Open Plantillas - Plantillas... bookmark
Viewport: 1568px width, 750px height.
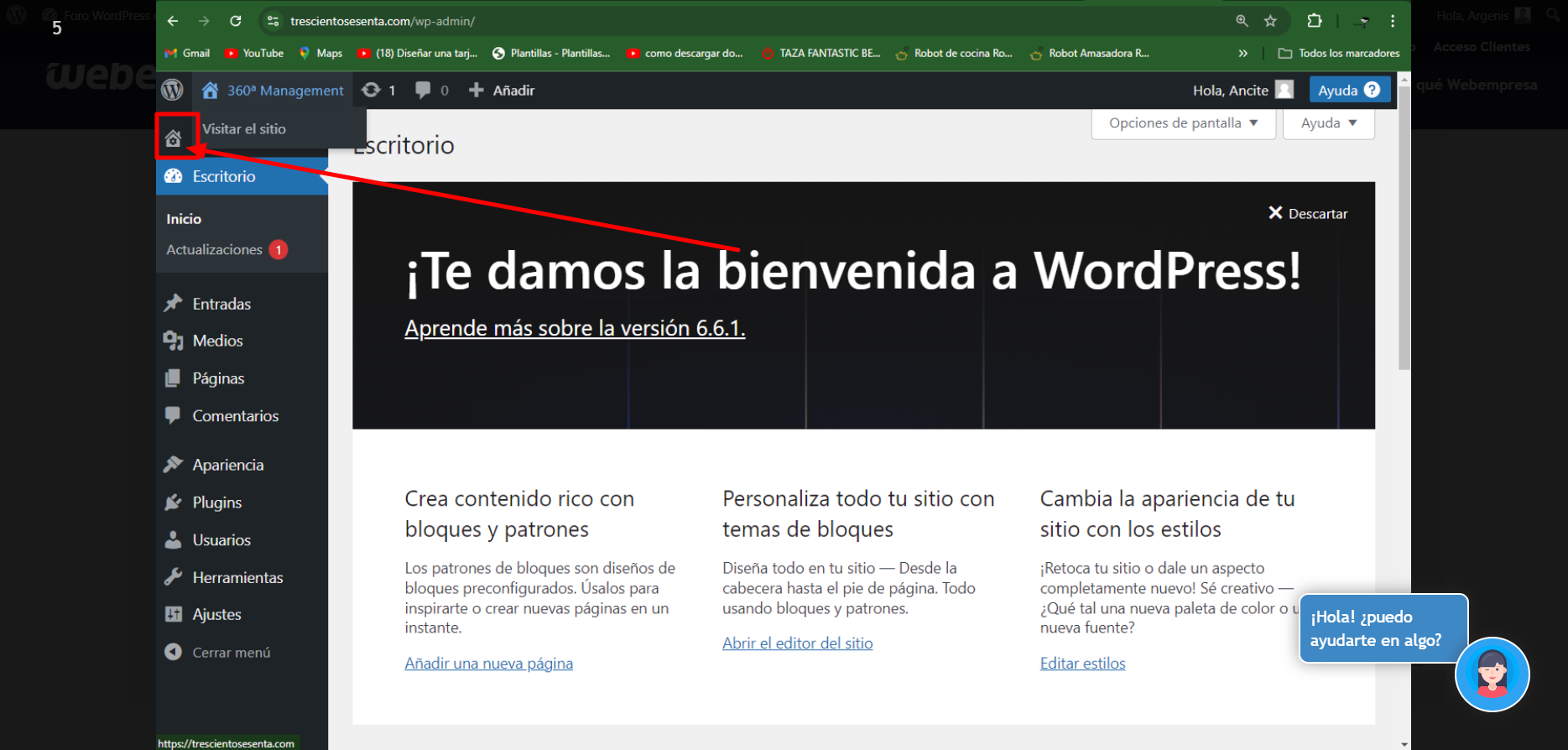pyautogui.click(x=551, y=53)
